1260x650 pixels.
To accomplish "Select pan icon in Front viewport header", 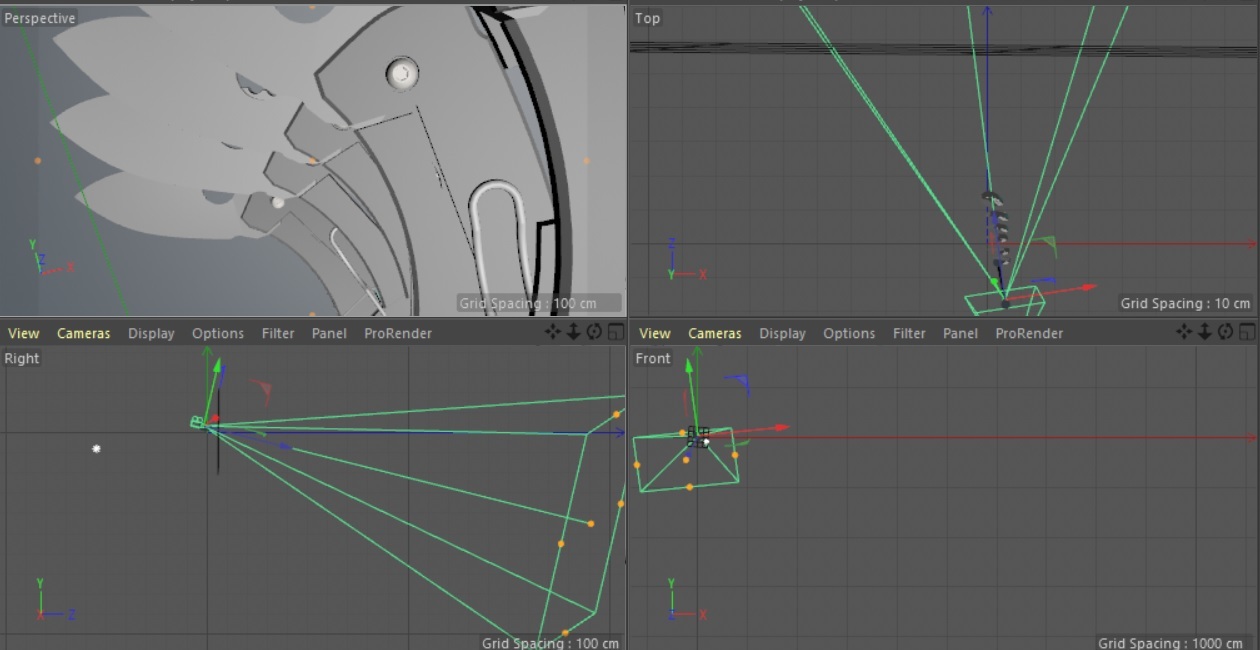I will [x=1184, y=333].
